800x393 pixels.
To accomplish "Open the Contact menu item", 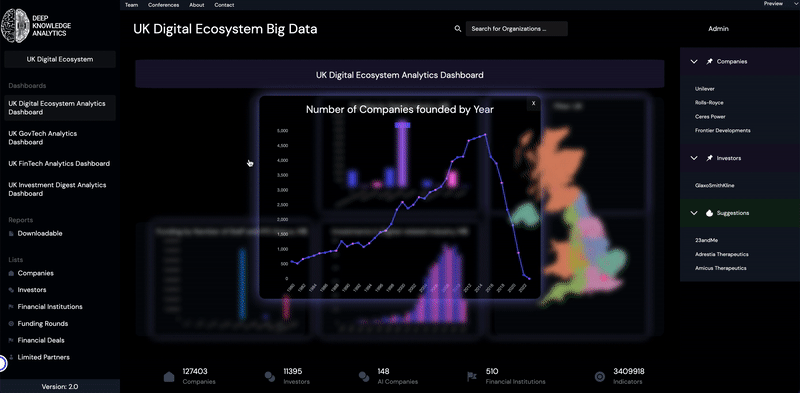I will pyautogui.click(x=224, y=5).
